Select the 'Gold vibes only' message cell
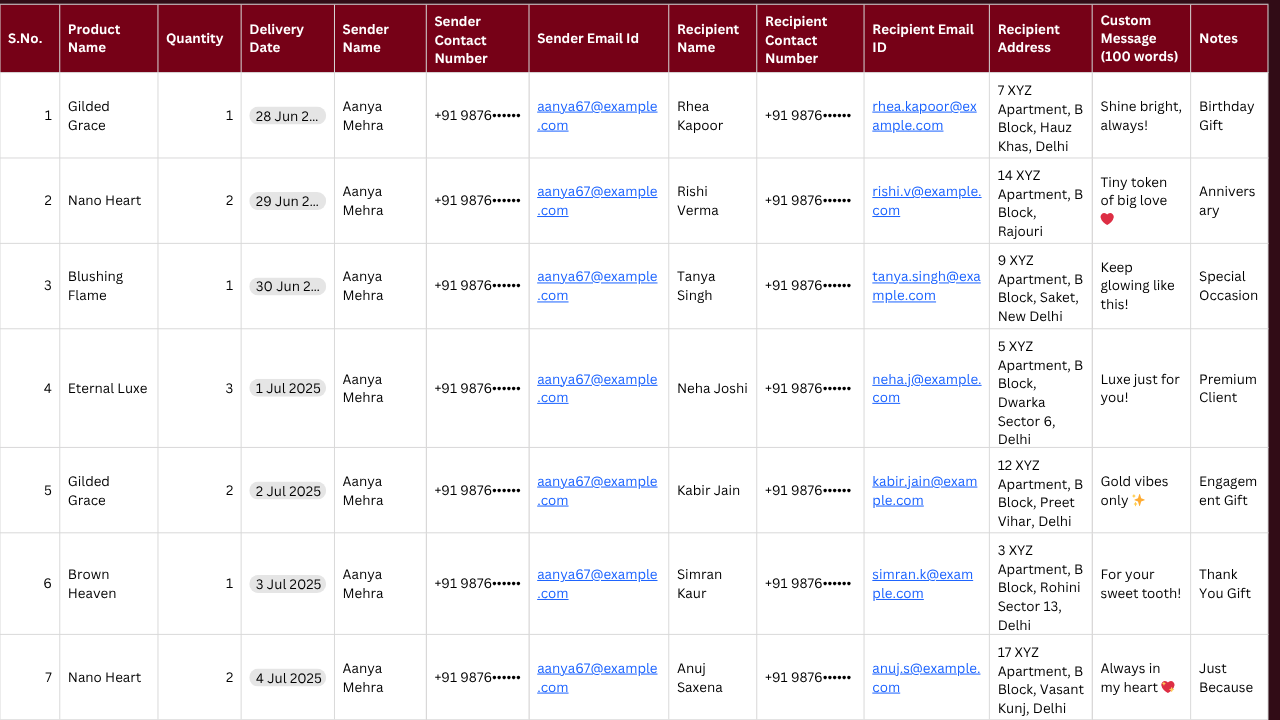The height and width of the screenshot is (720, 1280). pyautogui.click(x=1141, y=490)
